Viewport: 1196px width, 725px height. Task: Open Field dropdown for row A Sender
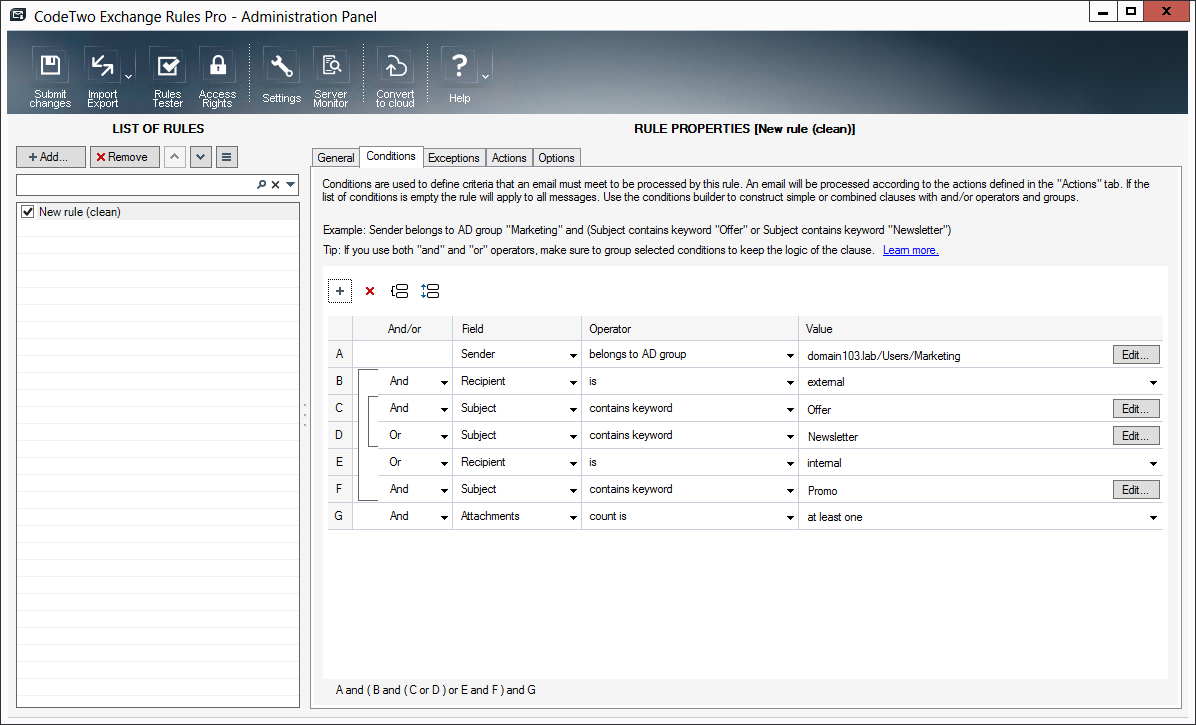[x=573, y=355]
